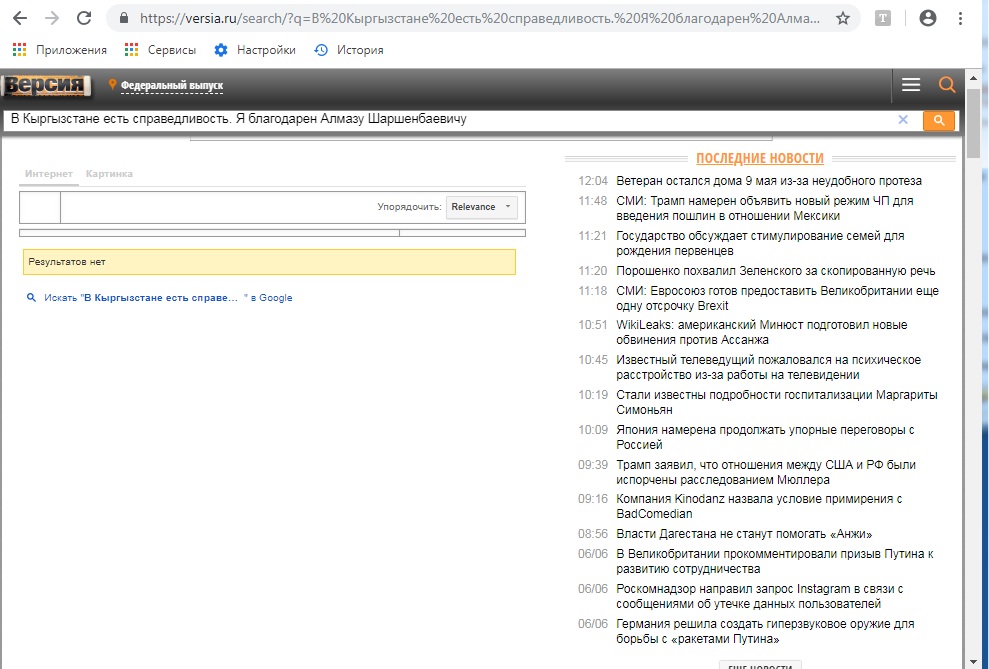Open the site hamburger menu

910,85
